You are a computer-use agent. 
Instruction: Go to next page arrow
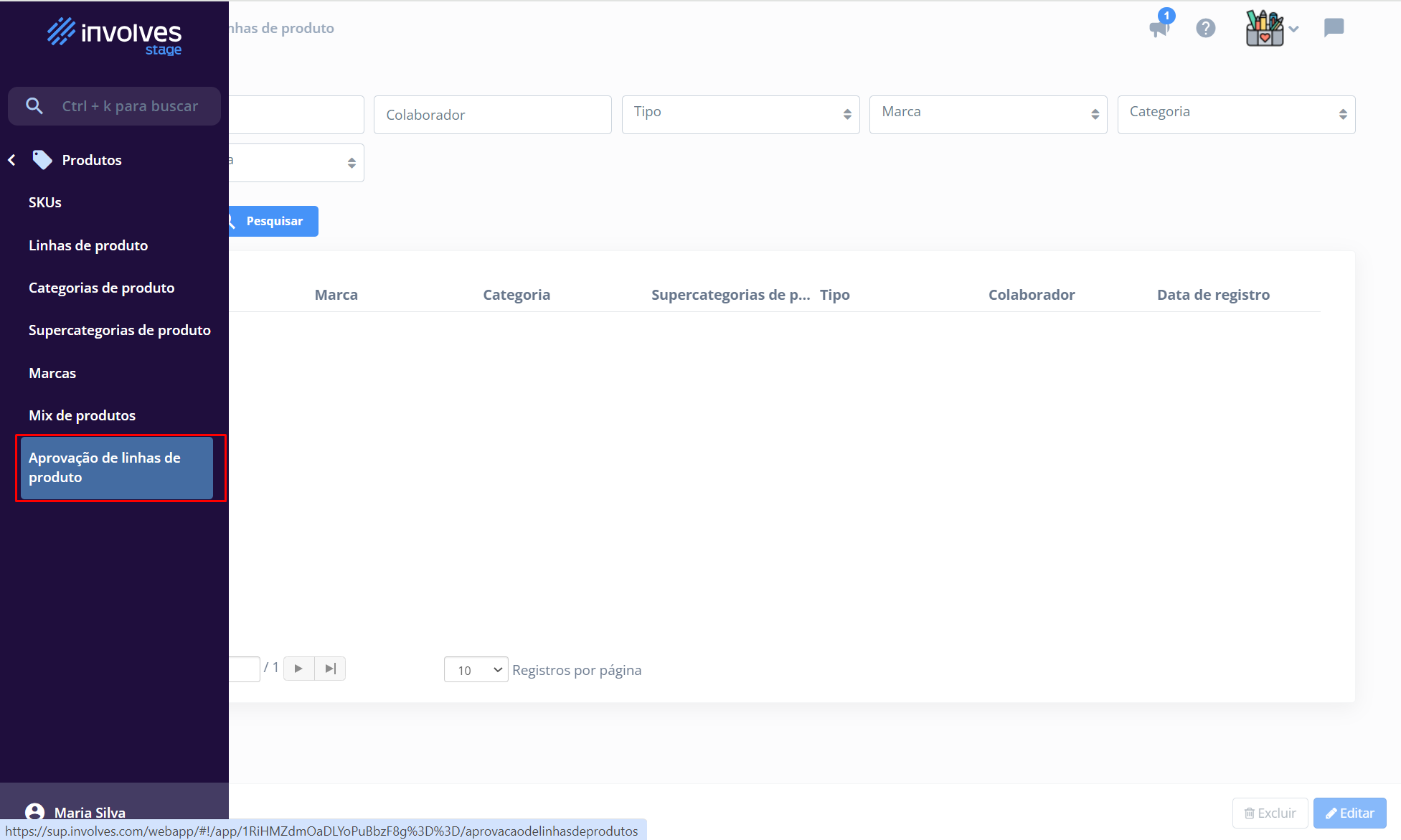298,669
